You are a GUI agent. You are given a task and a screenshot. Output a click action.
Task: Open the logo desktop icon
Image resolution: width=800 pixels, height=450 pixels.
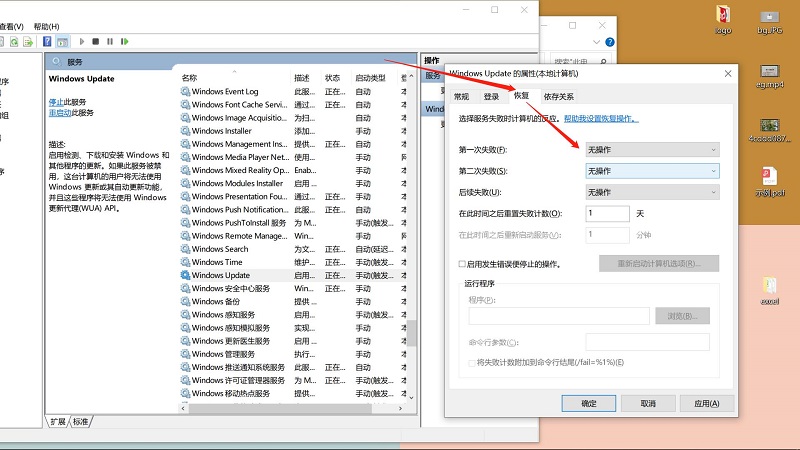723,19
